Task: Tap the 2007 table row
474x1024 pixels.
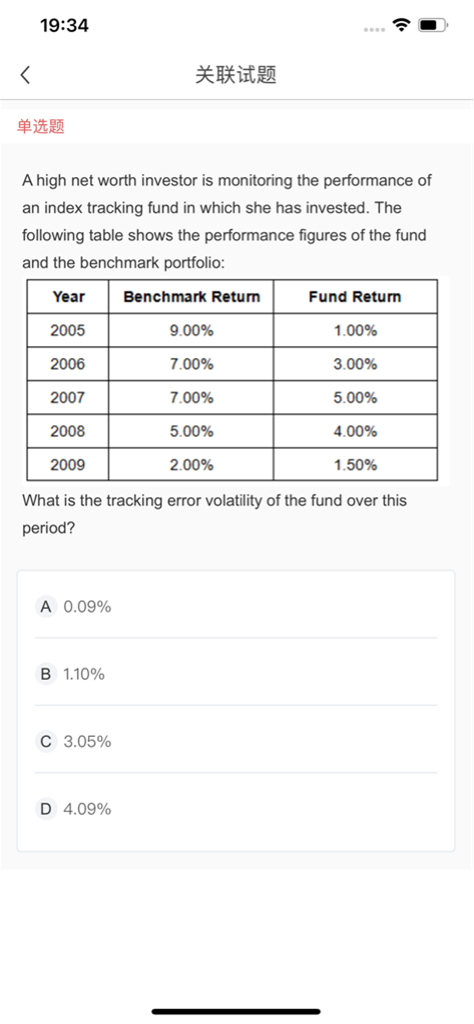Action: tap(232, 397)
